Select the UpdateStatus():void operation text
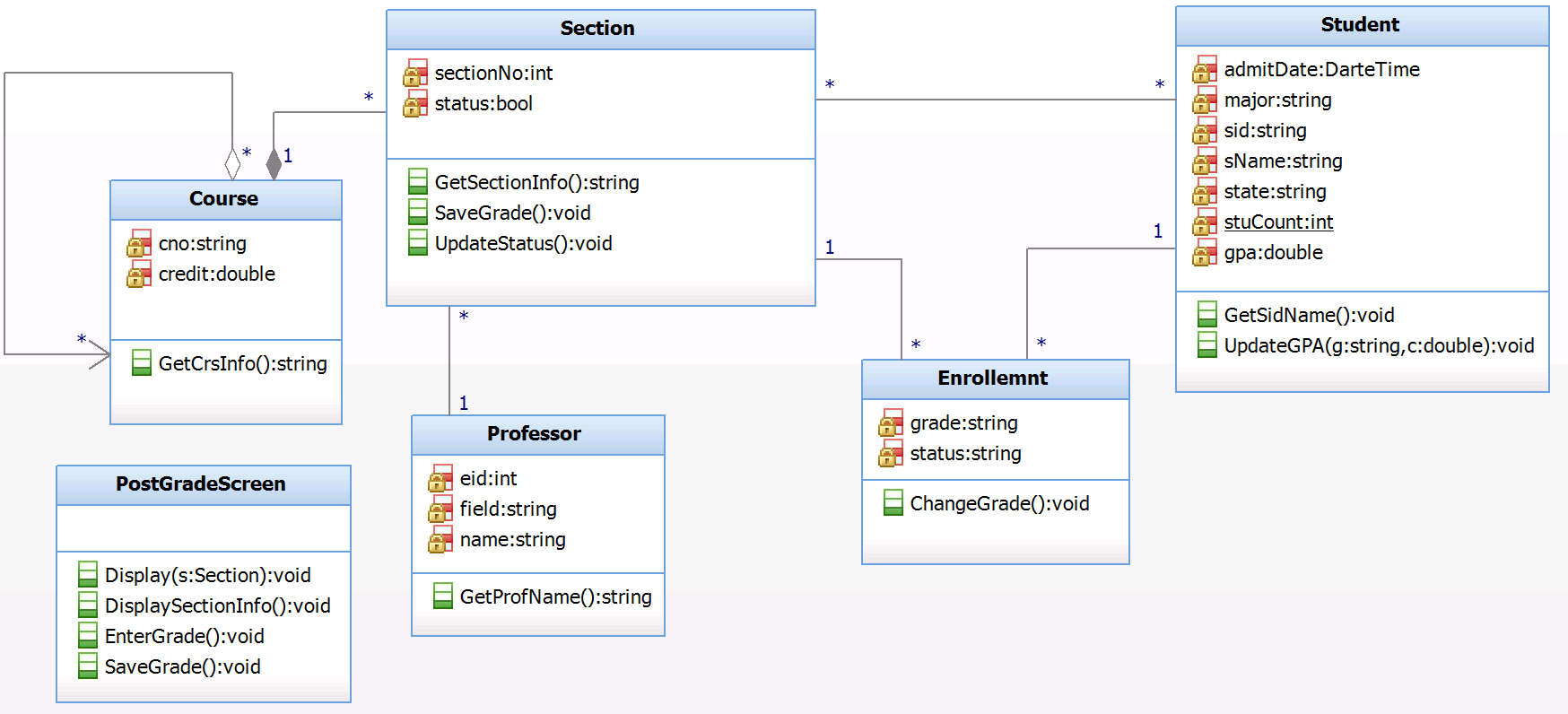 click(x=523, y=244)
